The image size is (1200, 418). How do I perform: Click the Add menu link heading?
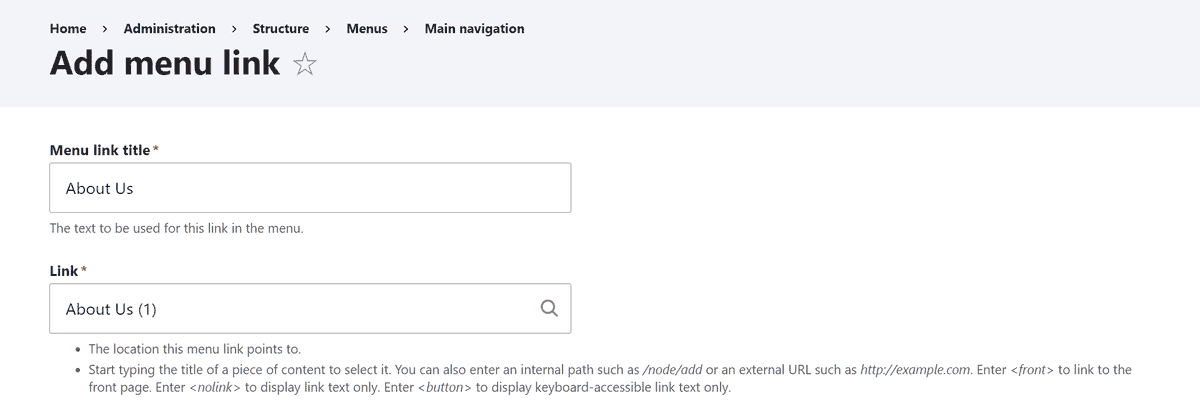pyautogui.click(x=165, y=64)
